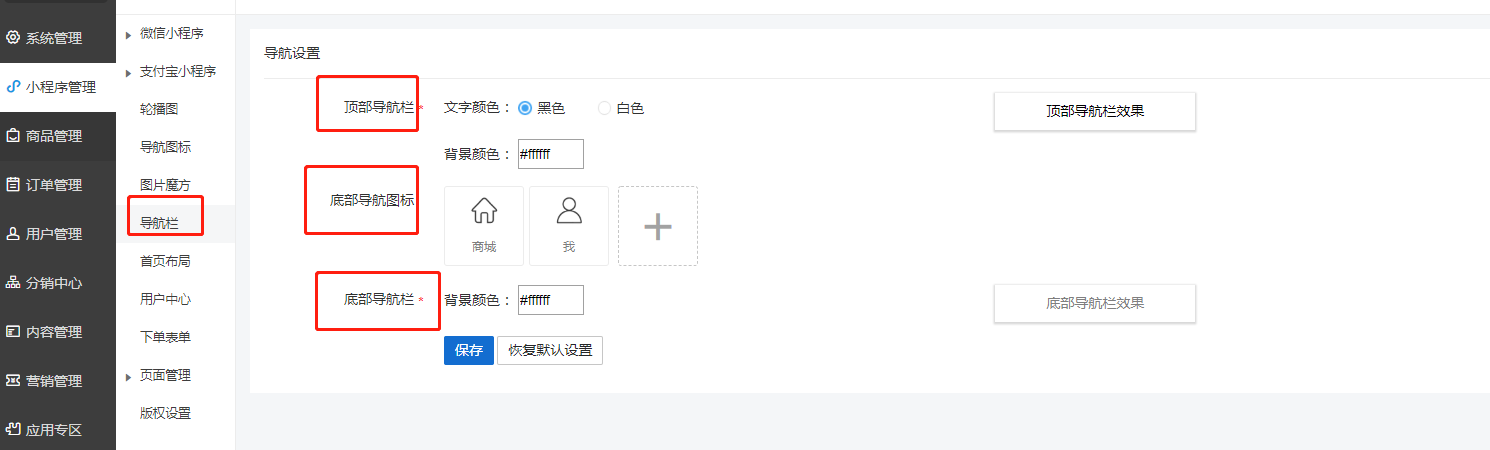Click the 恢复默认设置 button
1490x450 pixels.
pyautogui.click(x=550, y=350)
